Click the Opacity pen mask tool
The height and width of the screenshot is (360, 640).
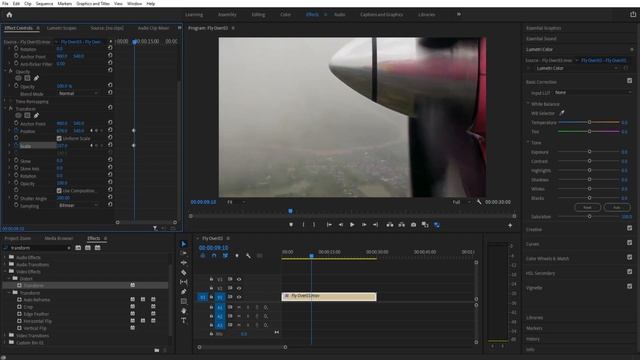click(x=36, y=78)
